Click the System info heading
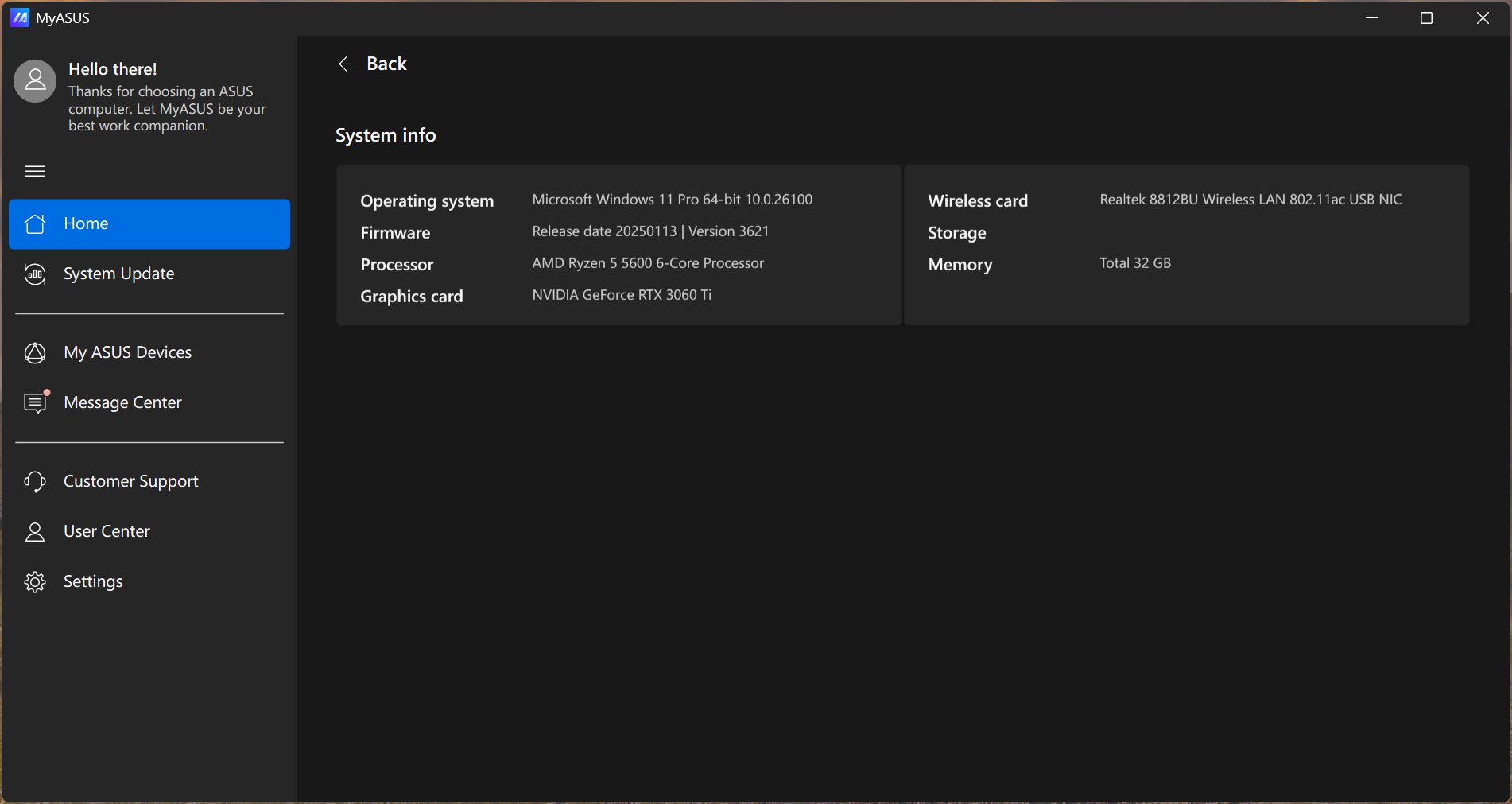The image size is (1512, 804). click(386, 135)
